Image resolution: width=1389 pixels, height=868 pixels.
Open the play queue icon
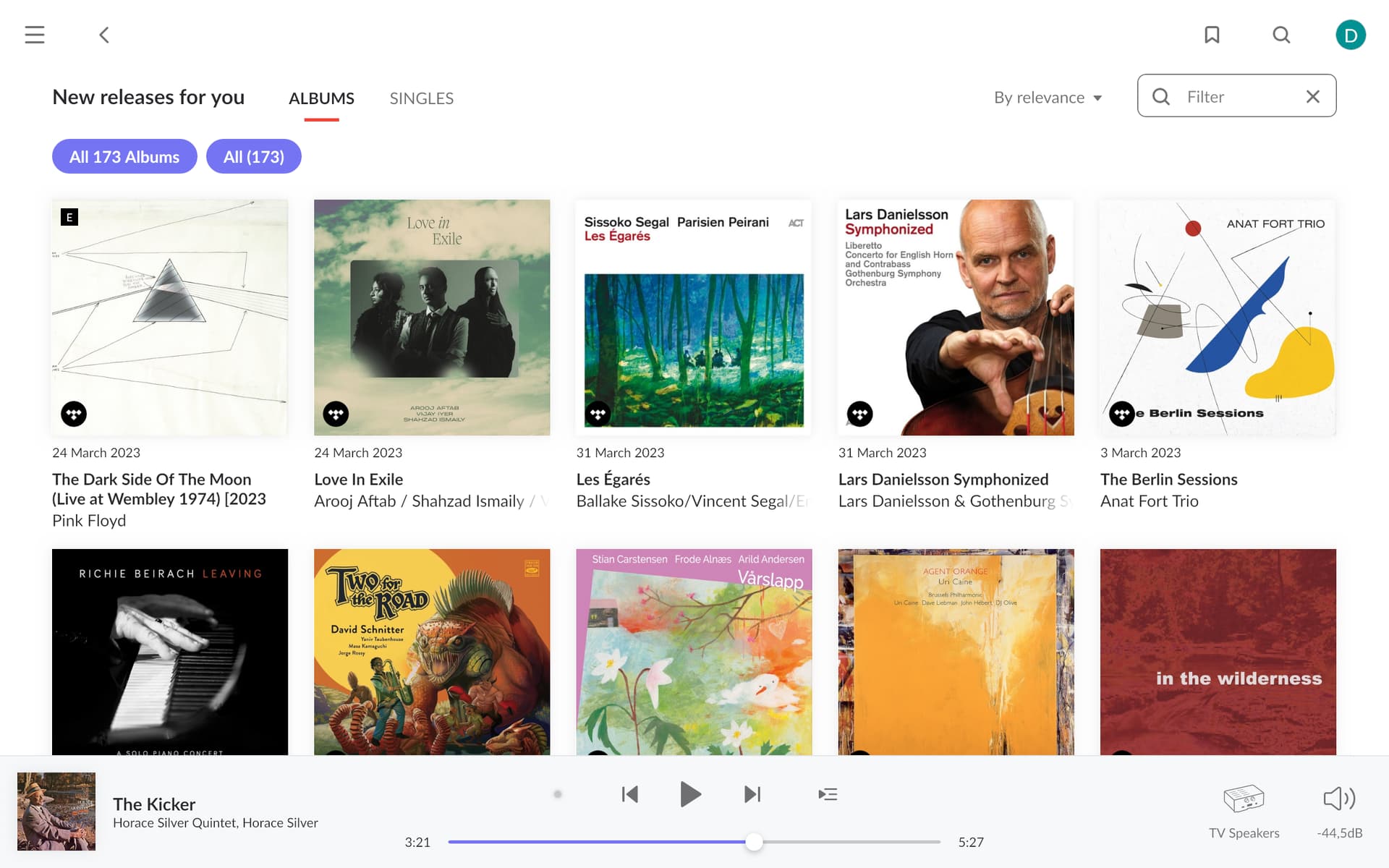coord(828,794)
